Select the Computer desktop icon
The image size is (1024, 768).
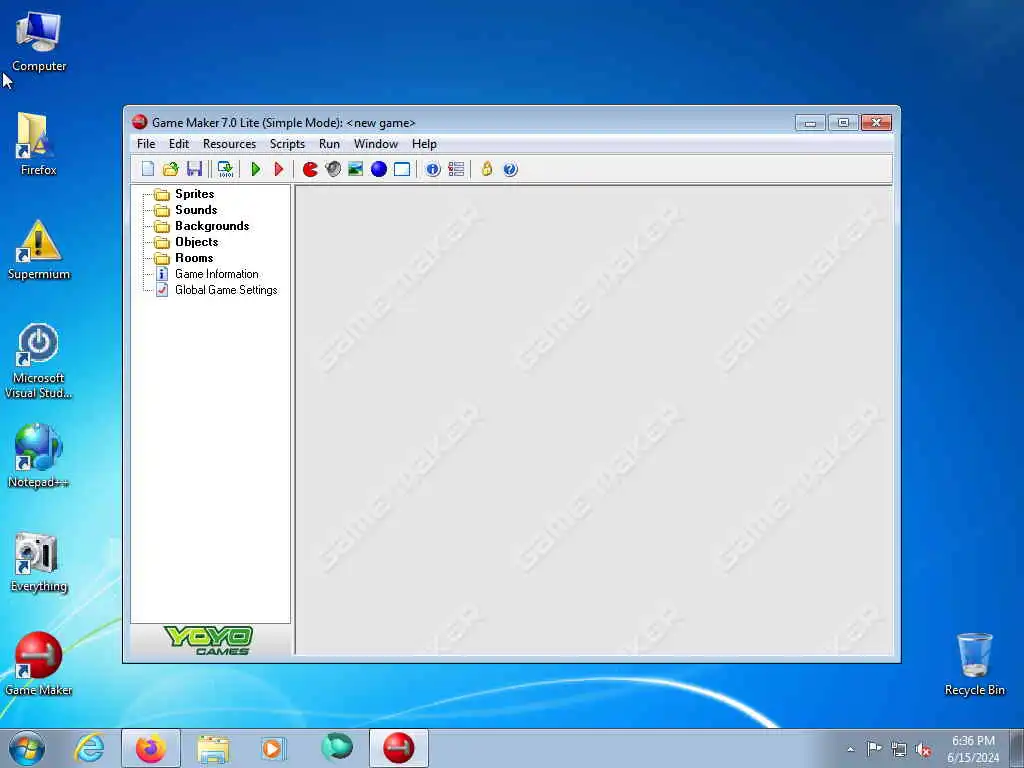[x=39, y=41]
